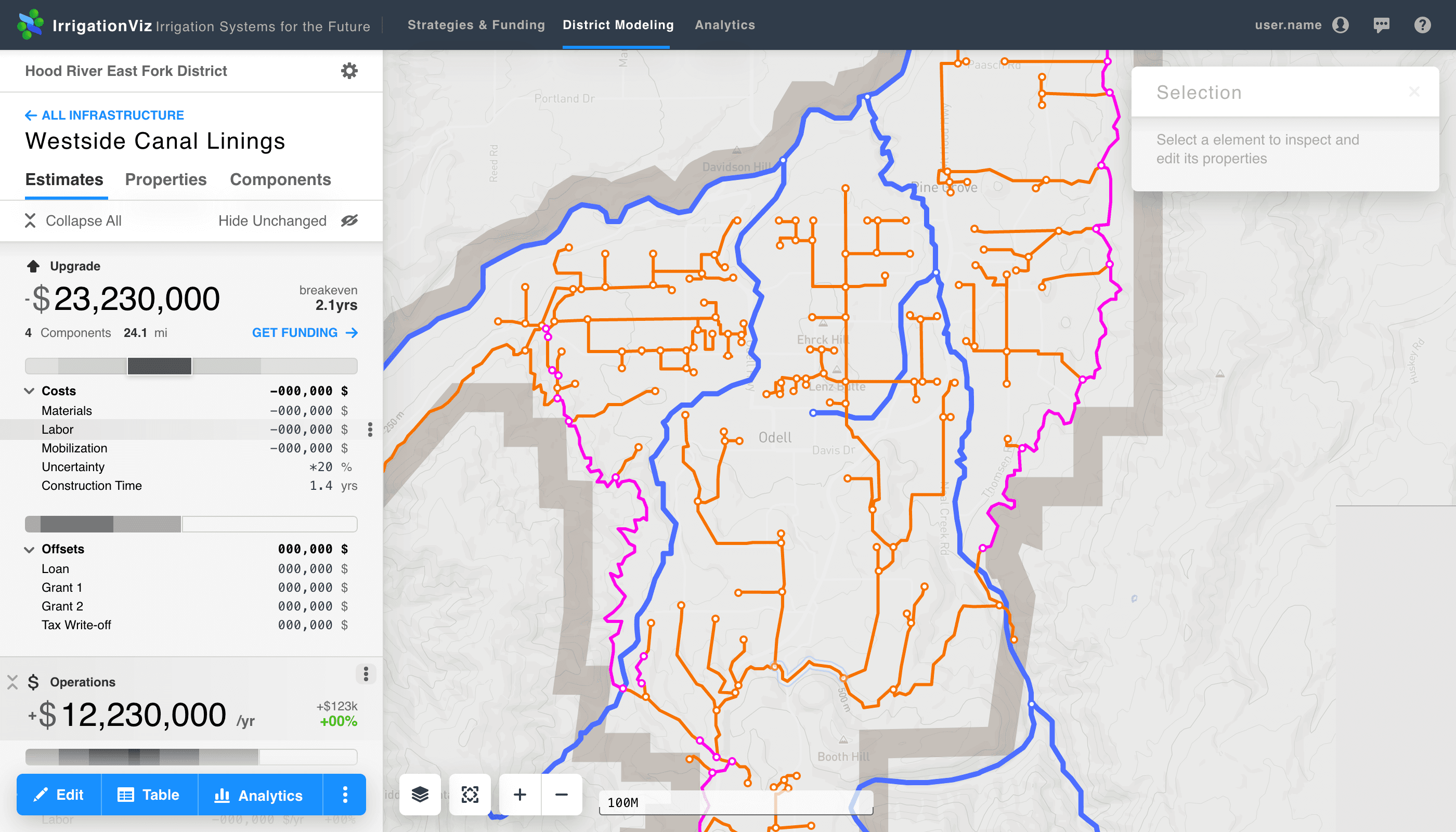Click the Costs breakdown bar
The width and height of the screenshot is (1456, 832).
point(191,524)
